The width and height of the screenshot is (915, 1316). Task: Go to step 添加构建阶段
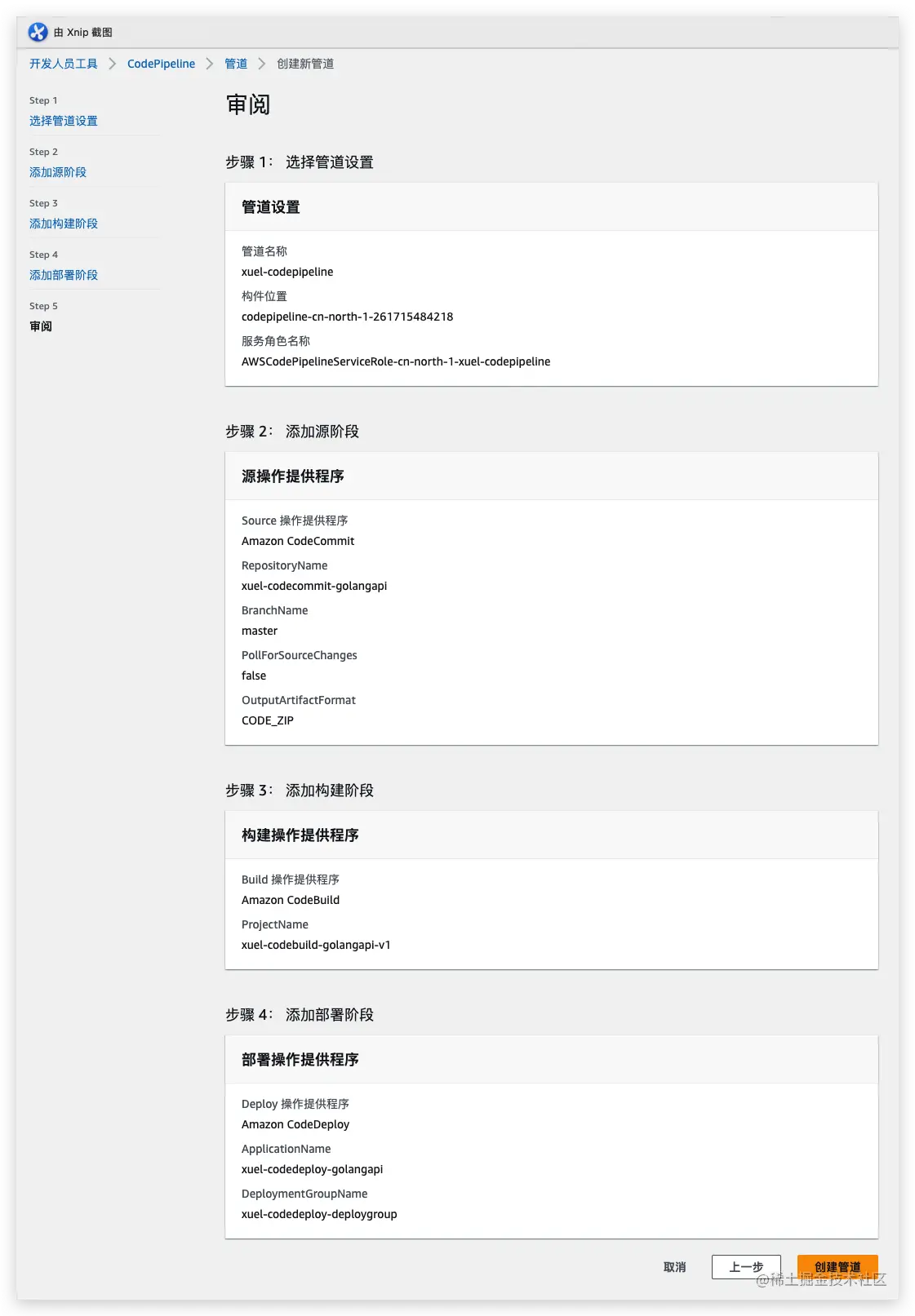pos(64,224)
